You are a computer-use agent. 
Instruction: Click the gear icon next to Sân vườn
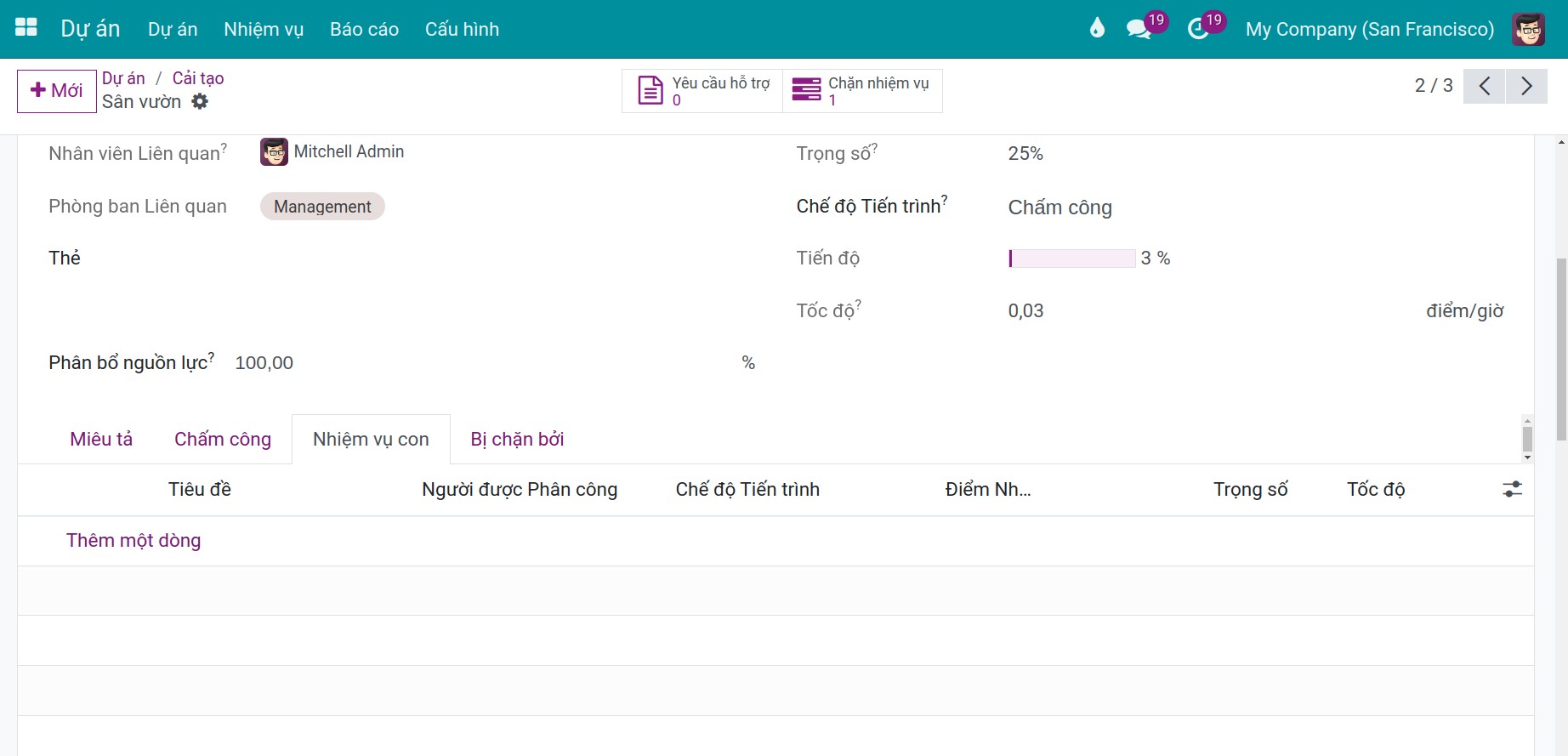point(200,101)
